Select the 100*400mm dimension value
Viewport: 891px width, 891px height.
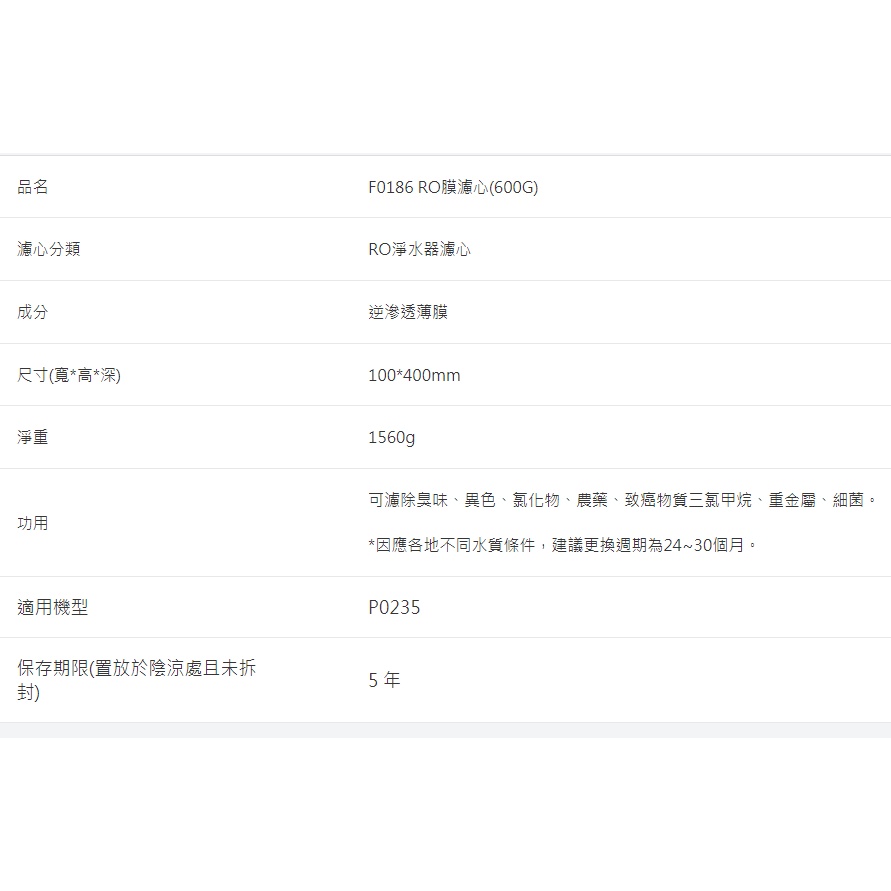pos(414,375)
